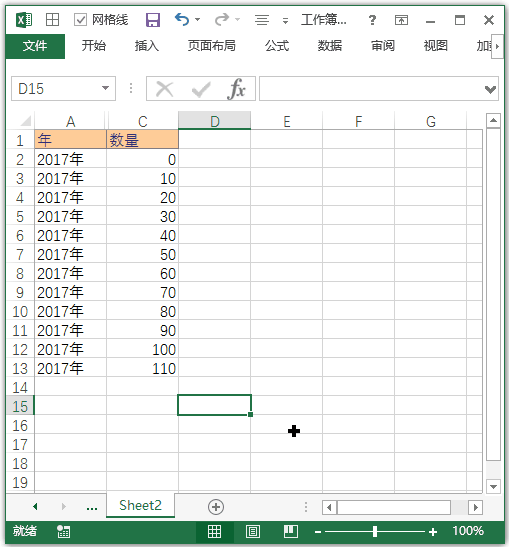Open the Name Box dropdown arrow
Screen dimensions: 509x547
[105, 88]
